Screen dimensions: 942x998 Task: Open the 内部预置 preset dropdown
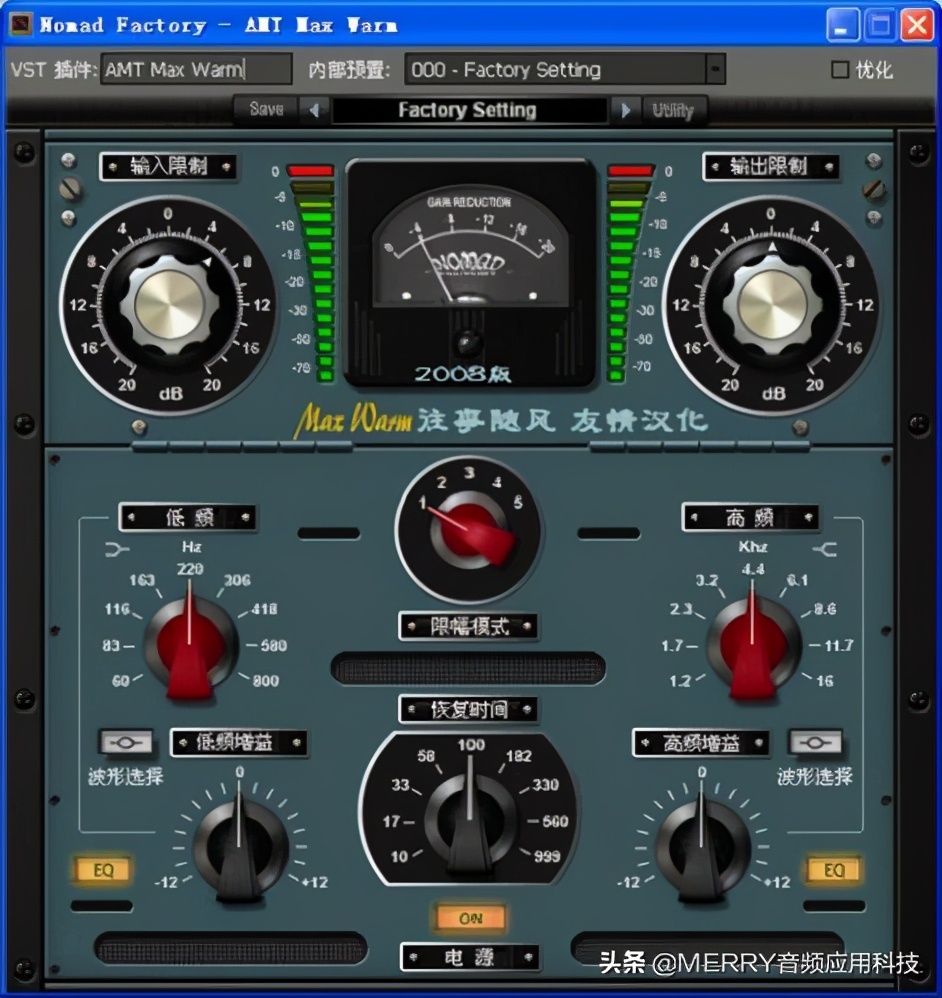coord(714,69)
